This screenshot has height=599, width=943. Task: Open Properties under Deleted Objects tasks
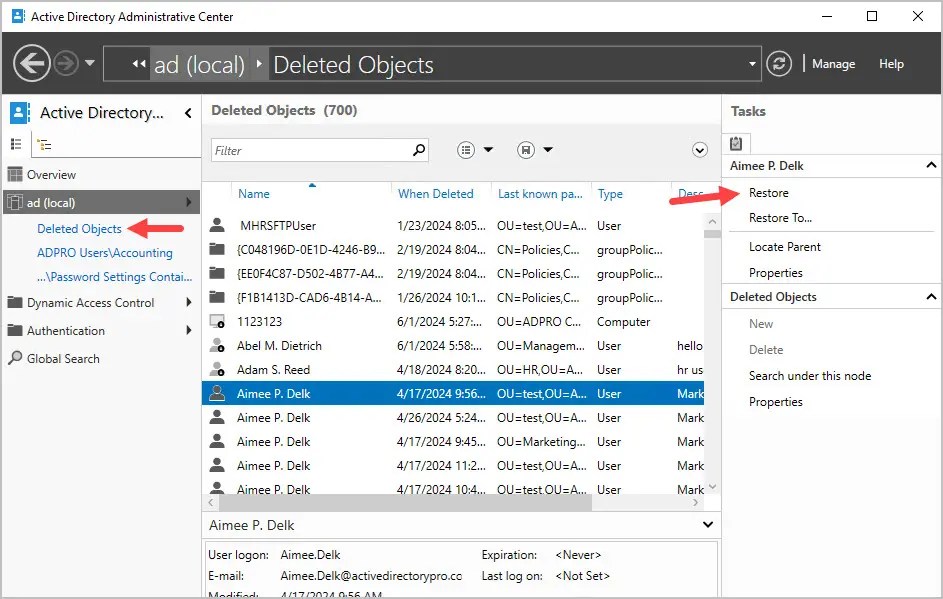775,402
